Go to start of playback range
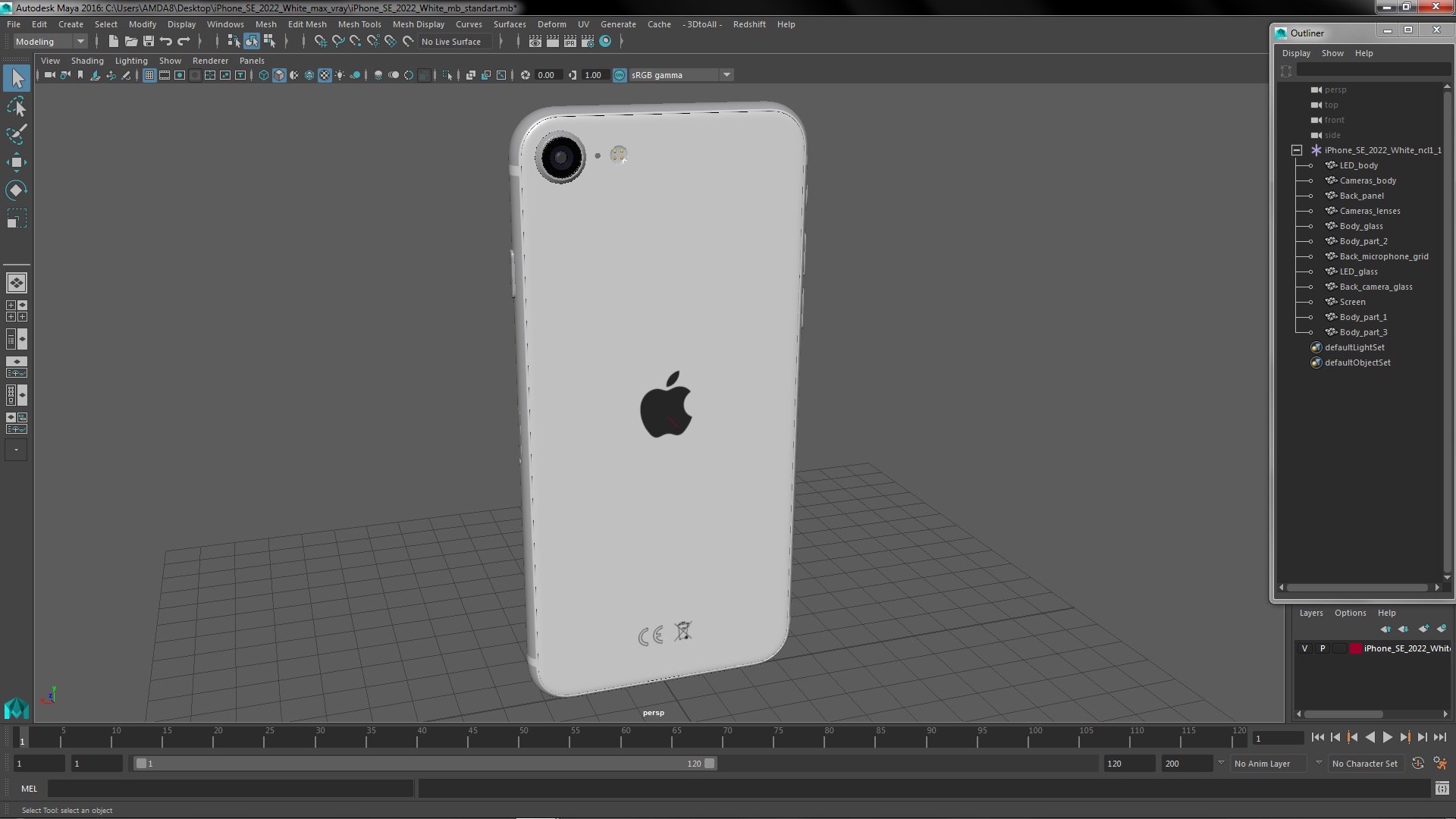Screen dimensions: 1456x819 pos(1317,737)
